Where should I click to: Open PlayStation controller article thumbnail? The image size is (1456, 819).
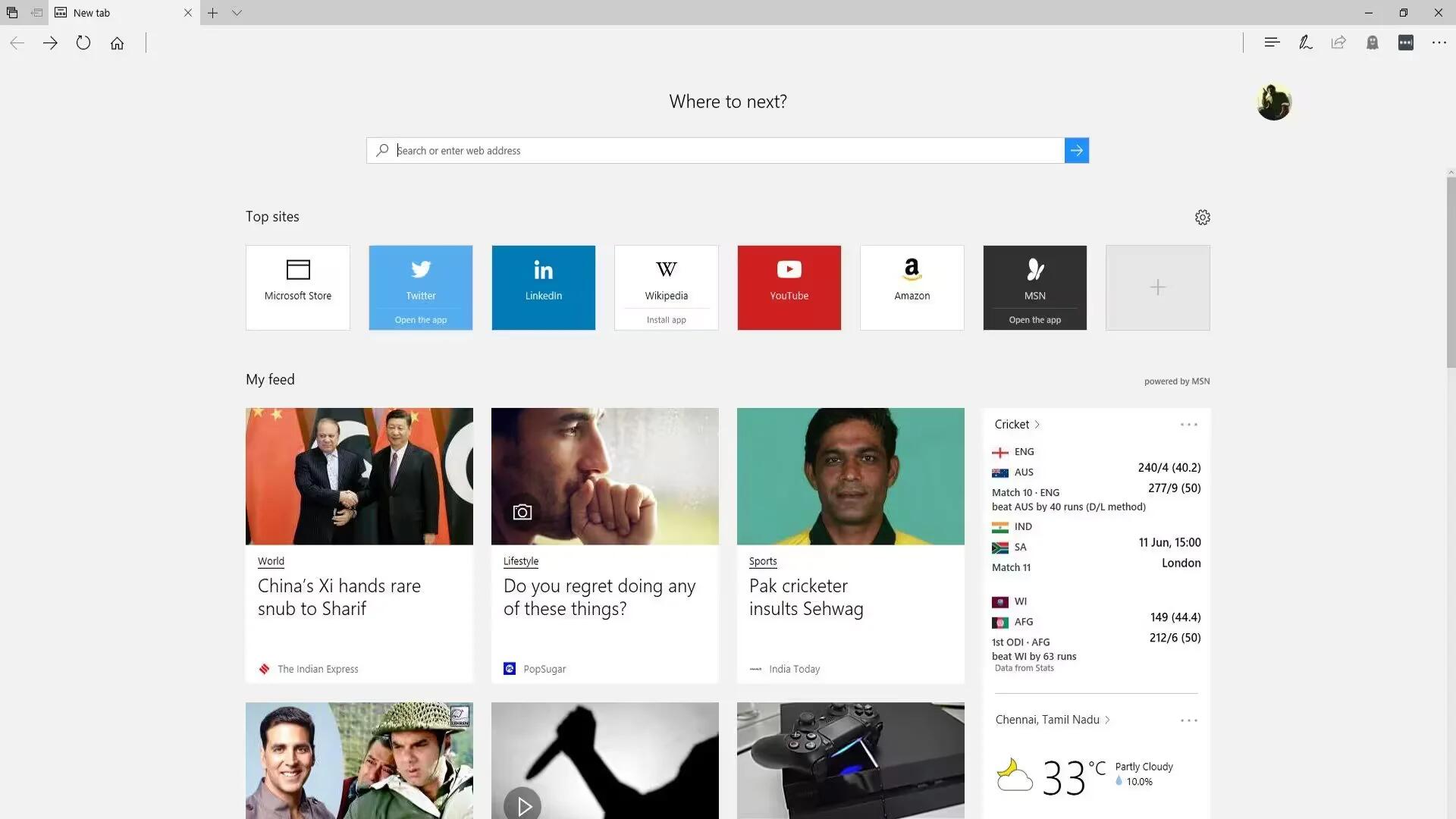851,761
